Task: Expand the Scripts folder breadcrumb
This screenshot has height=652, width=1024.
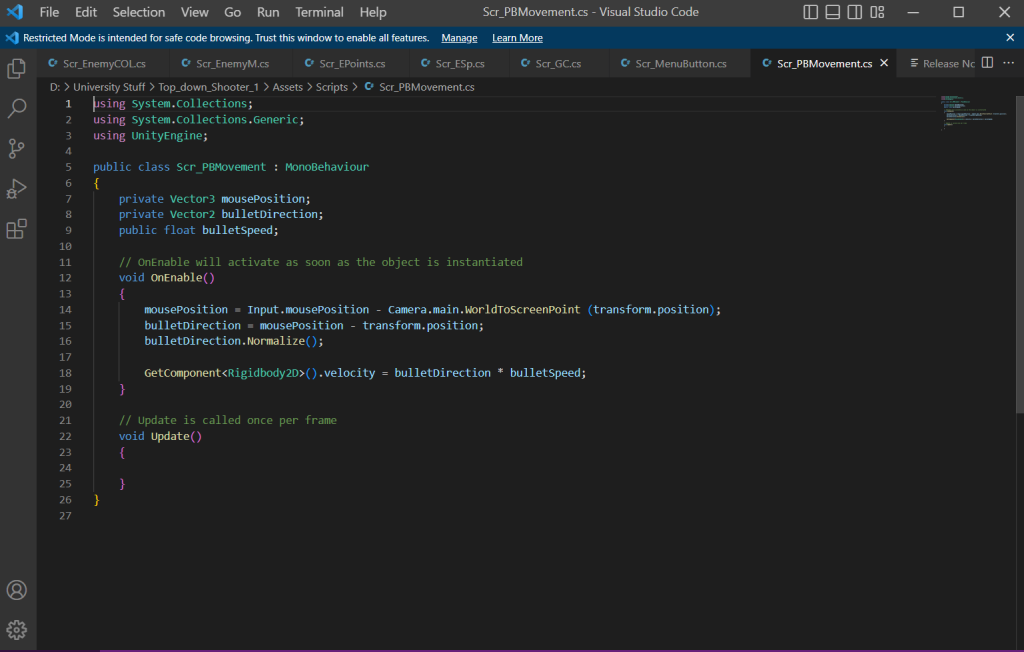Action: [331, 87]
